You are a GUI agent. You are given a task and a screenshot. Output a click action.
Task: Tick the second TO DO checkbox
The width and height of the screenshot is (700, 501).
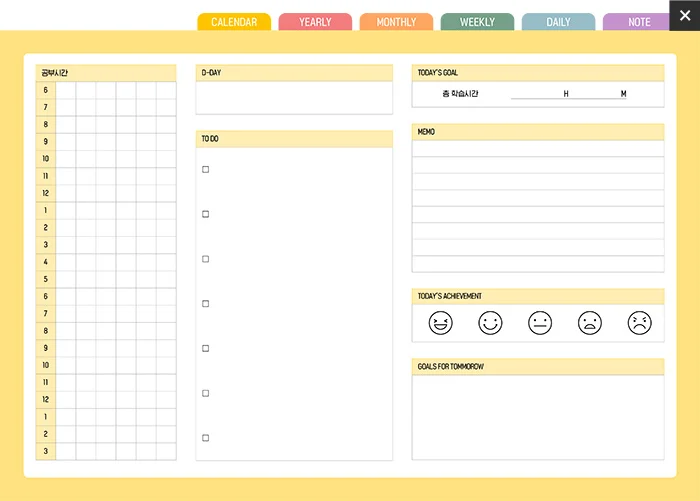point(206,214)
